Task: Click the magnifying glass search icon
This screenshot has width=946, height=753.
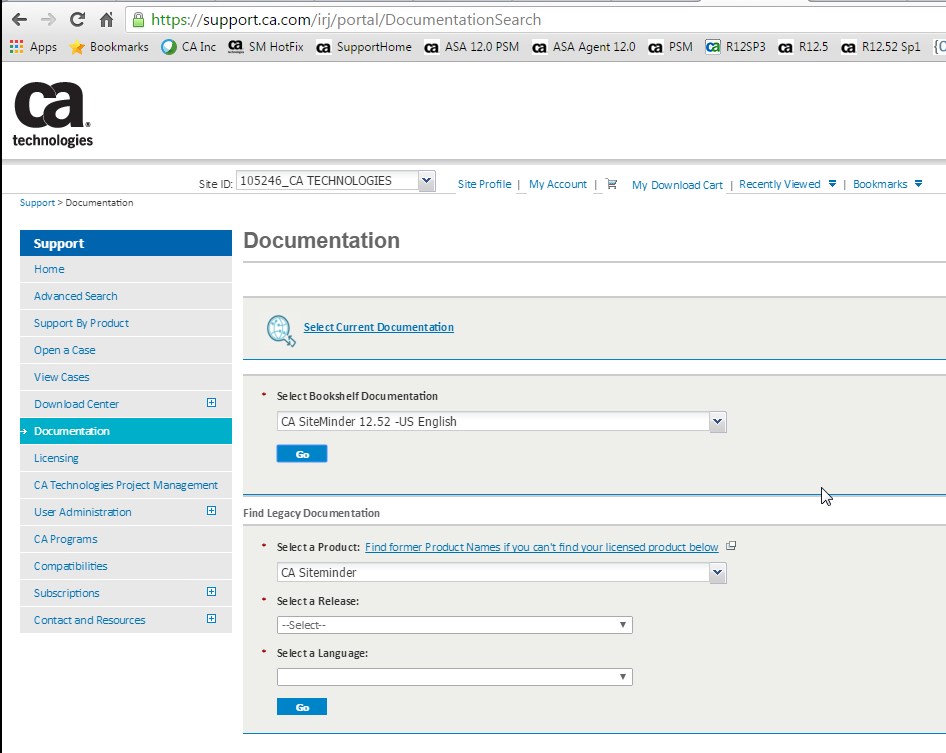Action: click(279, 327)
